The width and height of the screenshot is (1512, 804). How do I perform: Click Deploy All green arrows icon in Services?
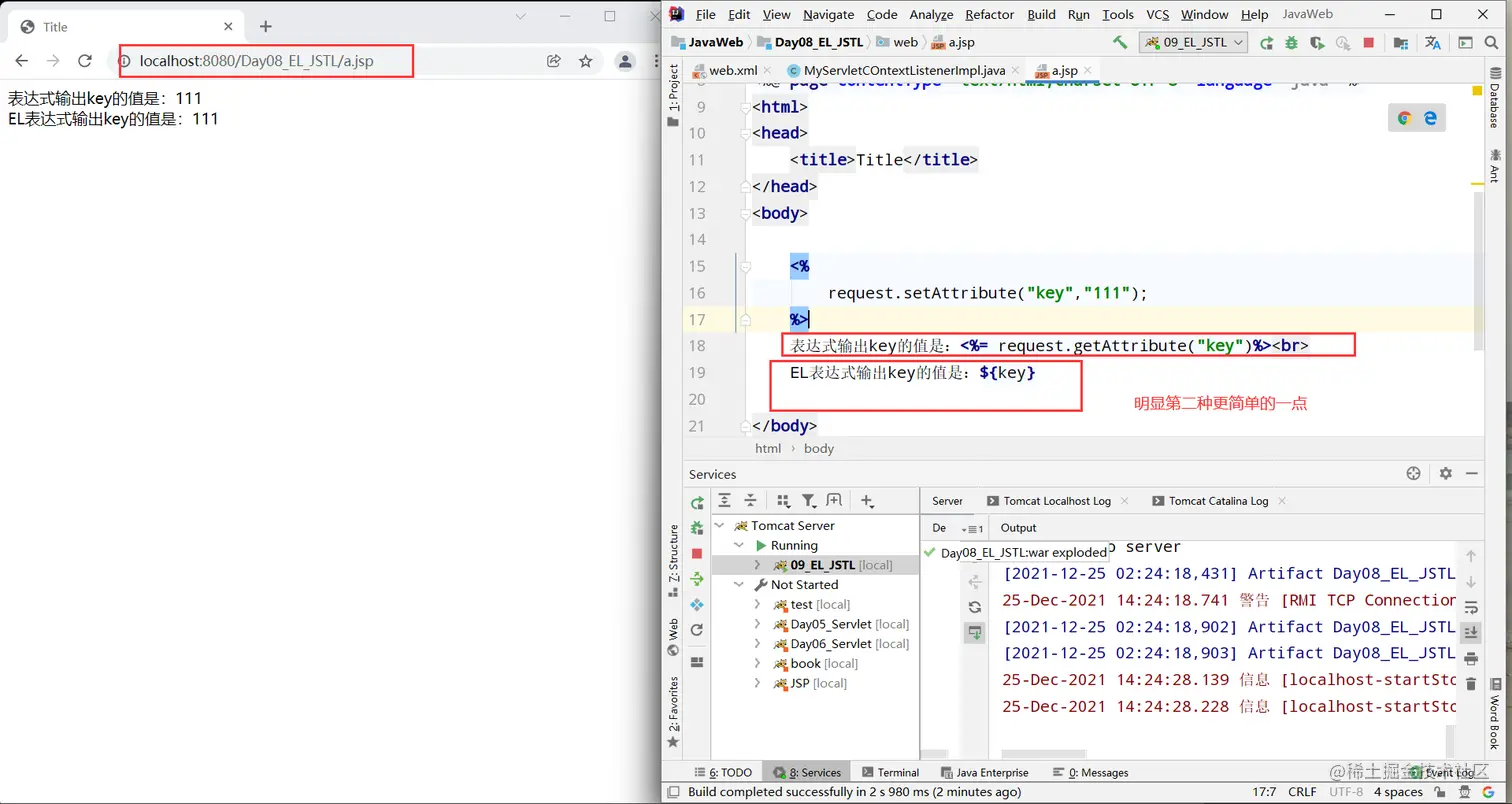coord(697,578)
